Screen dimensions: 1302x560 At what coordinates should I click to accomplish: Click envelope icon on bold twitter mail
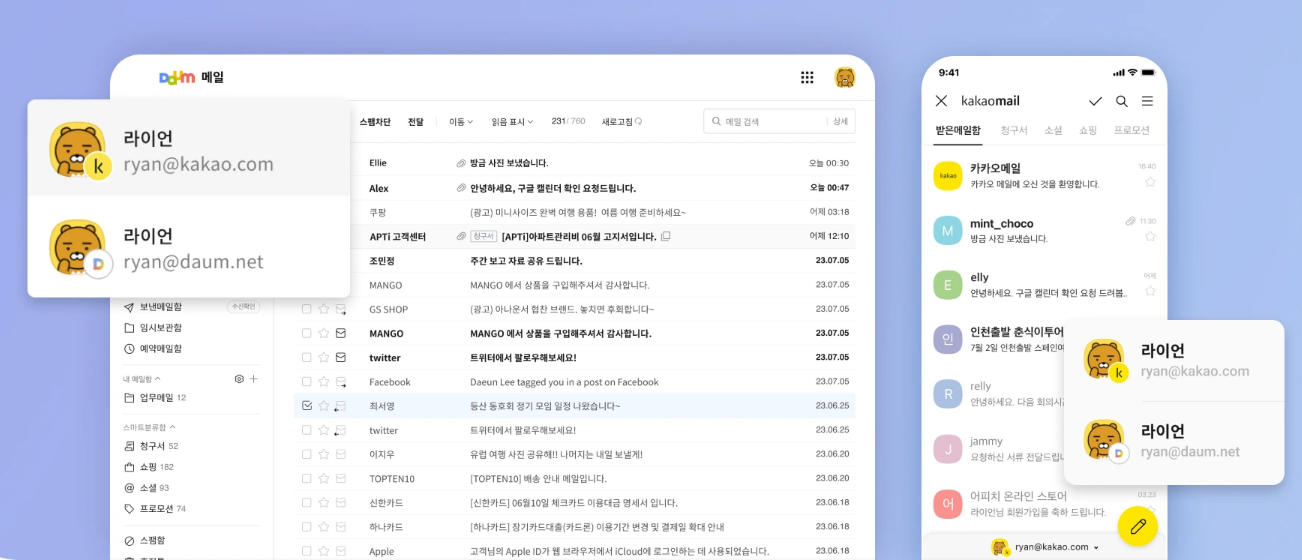point(341,357)
